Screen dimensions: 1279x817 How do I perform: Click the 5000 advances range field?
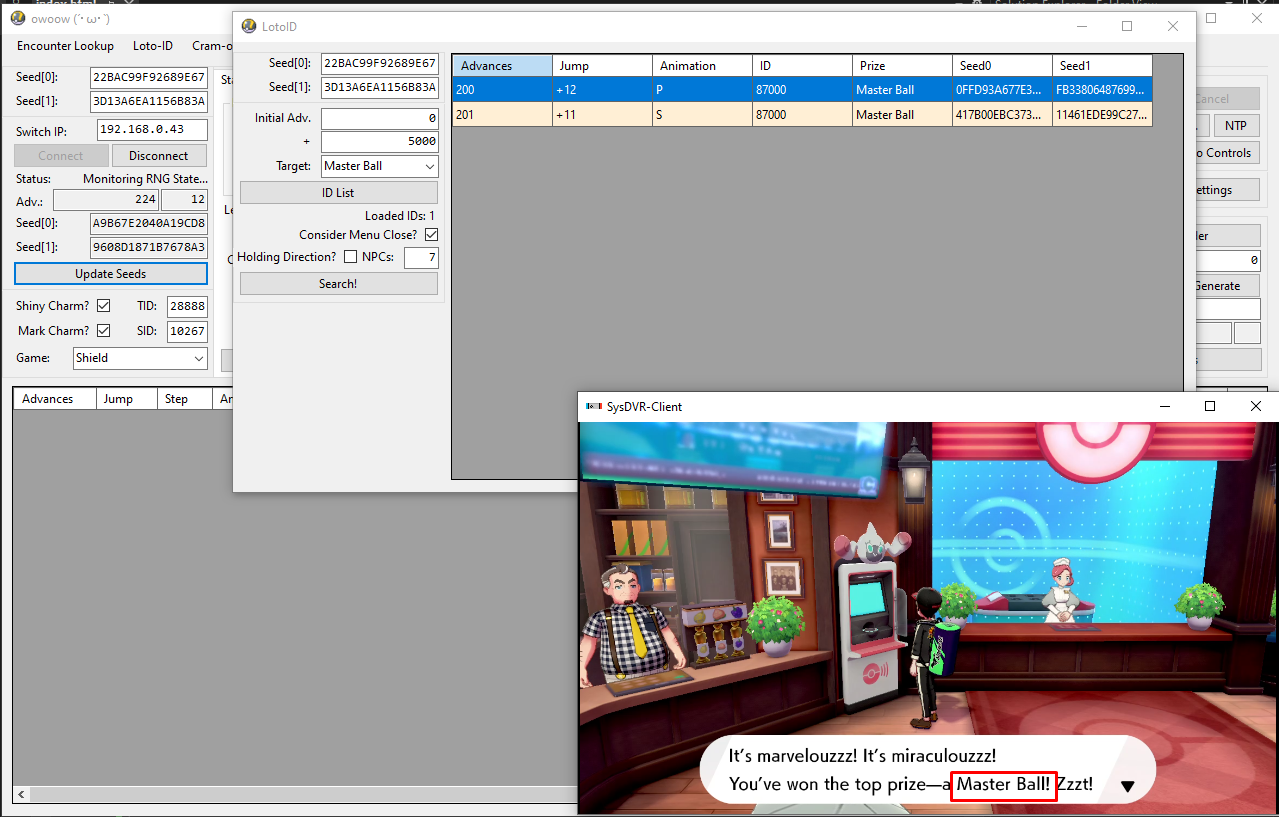point(379,142)
